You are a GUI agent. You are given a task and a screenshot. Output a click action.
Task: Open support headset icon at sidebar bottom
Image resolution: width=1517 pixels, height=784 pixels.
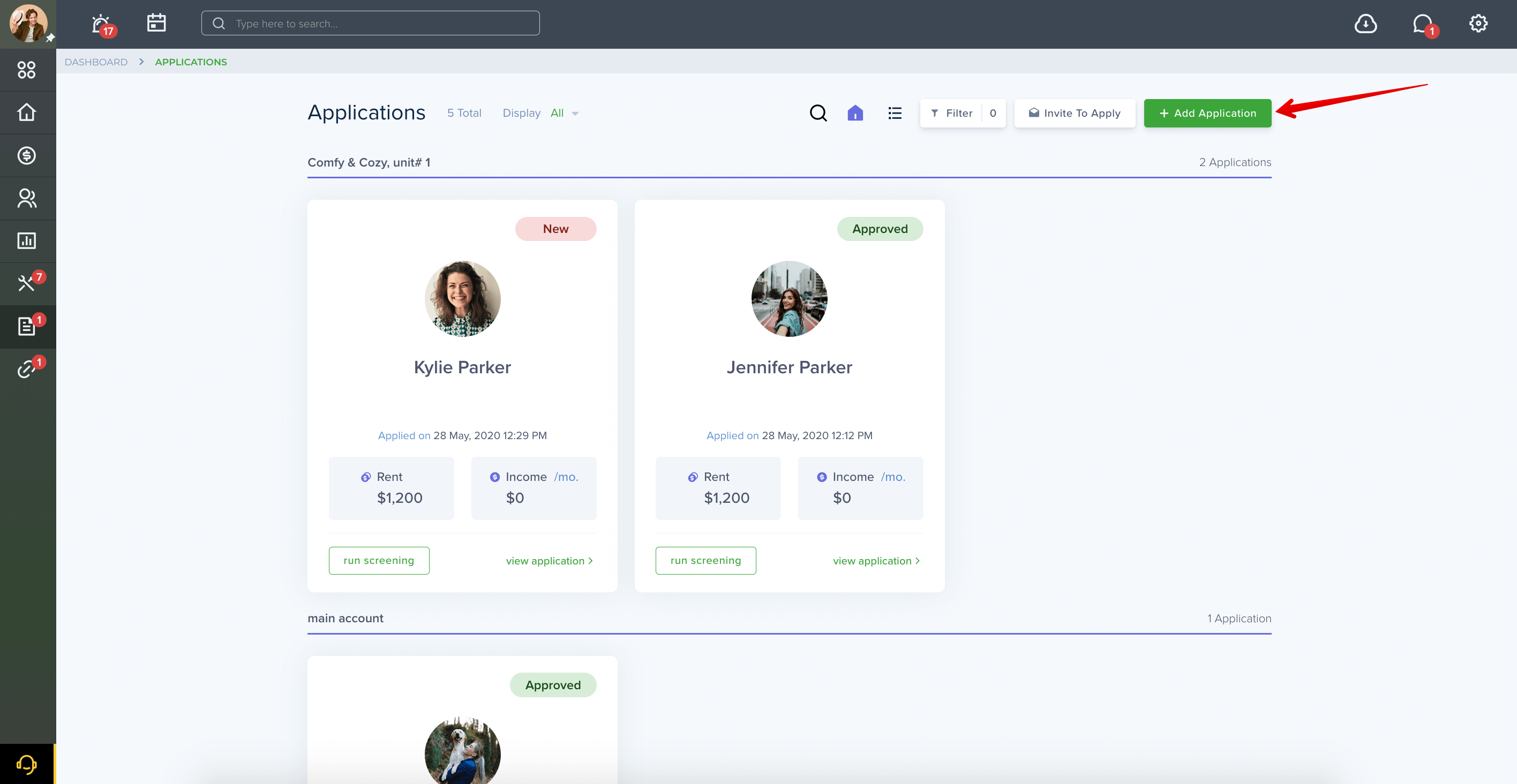(x=26, y=764)
